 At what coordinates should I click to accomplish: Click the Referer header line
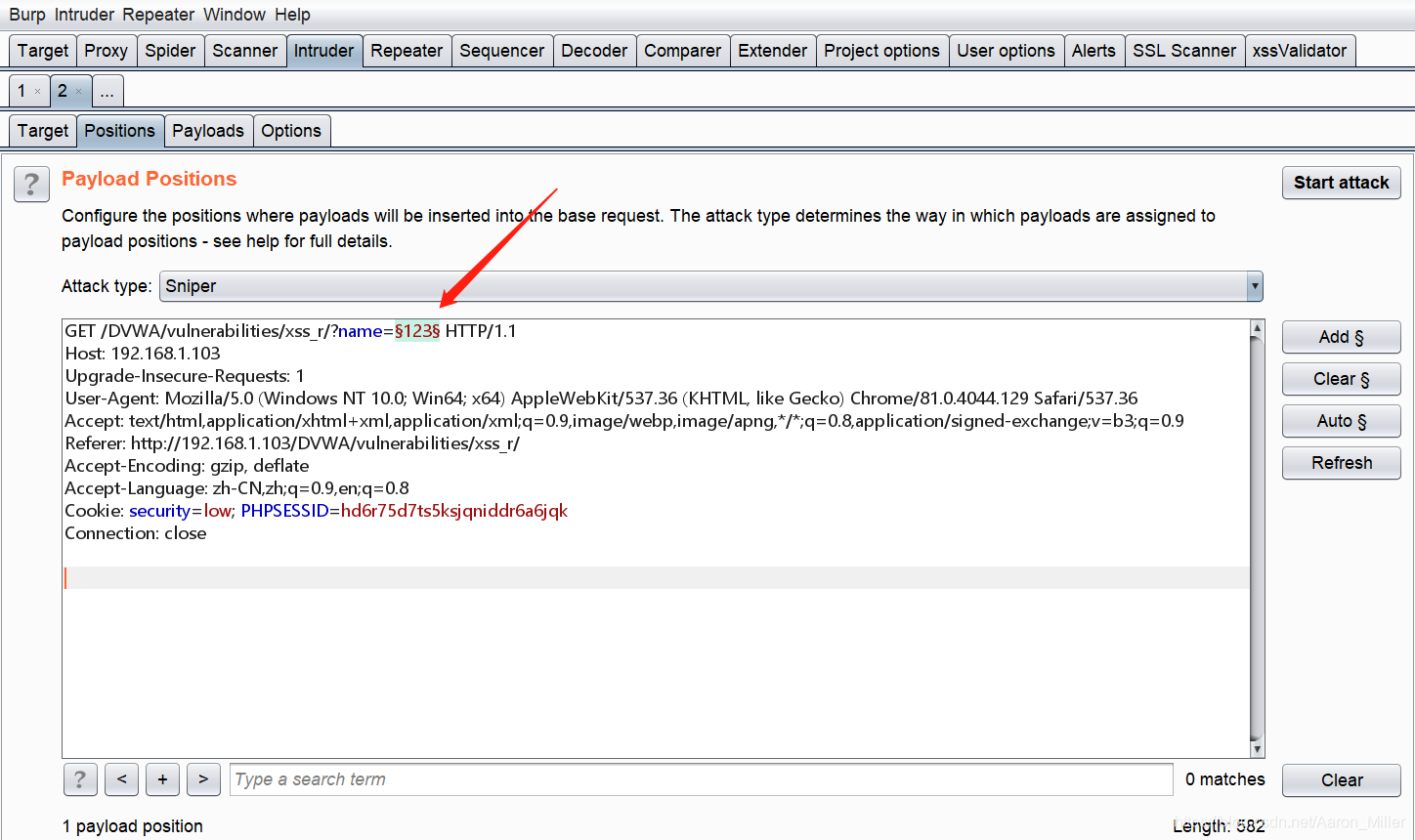(x=292, y=443)
